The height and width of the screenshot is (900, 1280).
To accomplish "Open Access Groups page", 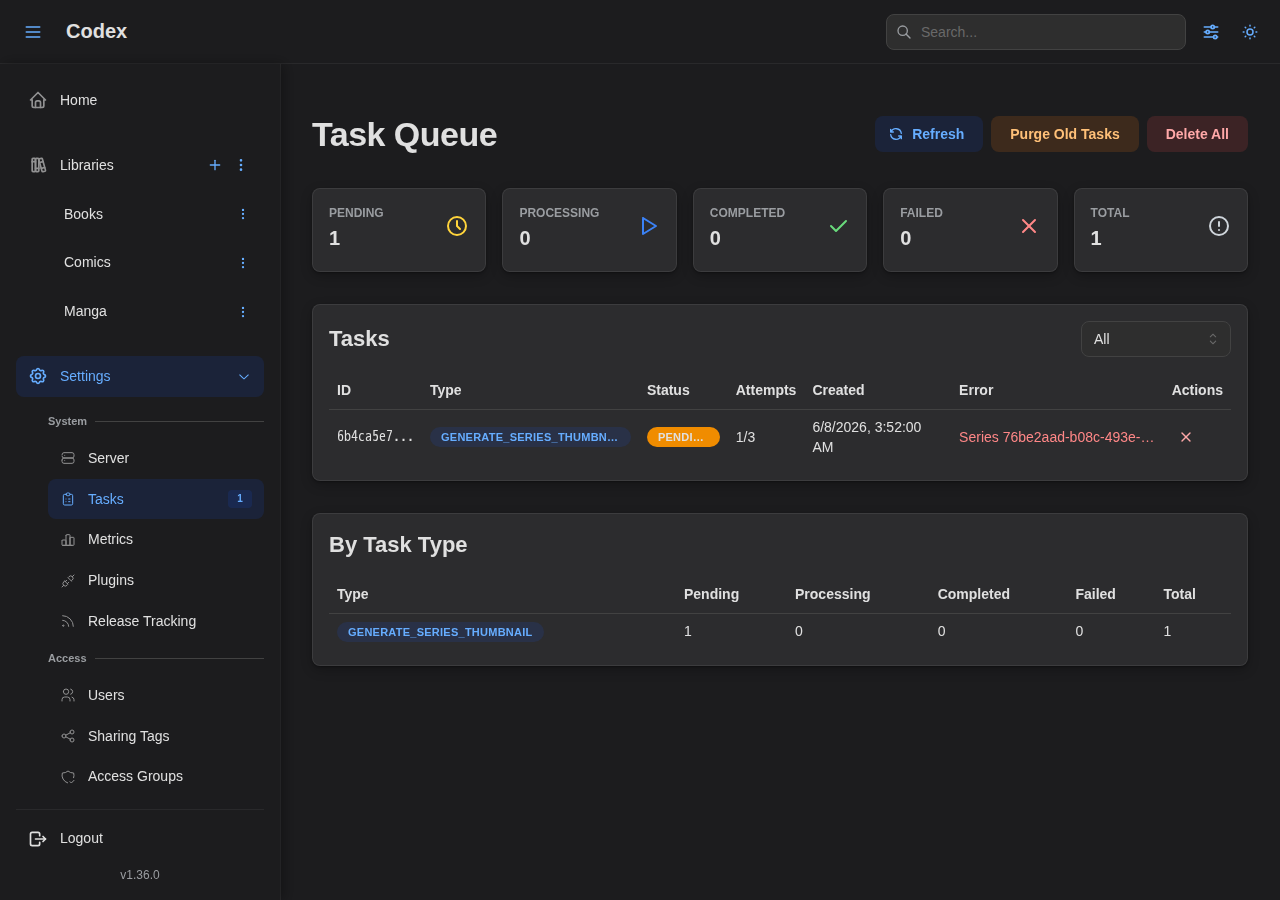I will (x=156, y=776).
